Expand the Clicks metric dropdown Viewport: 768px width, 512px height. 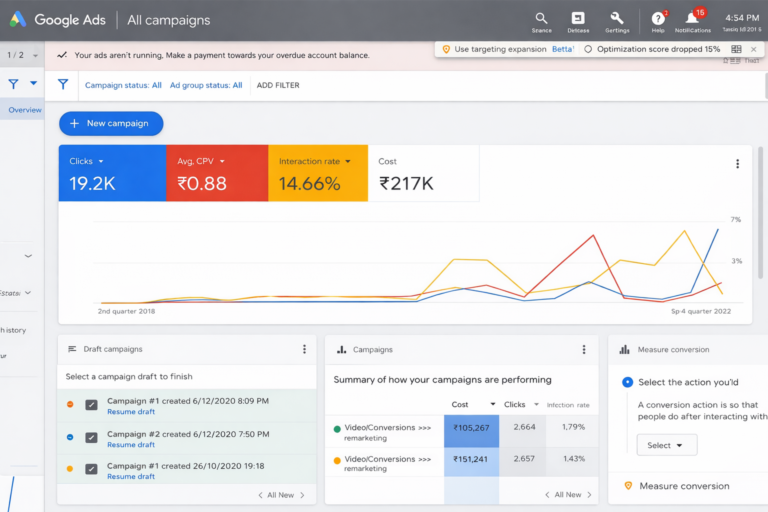pyautogui.click(x=101, y=161)
